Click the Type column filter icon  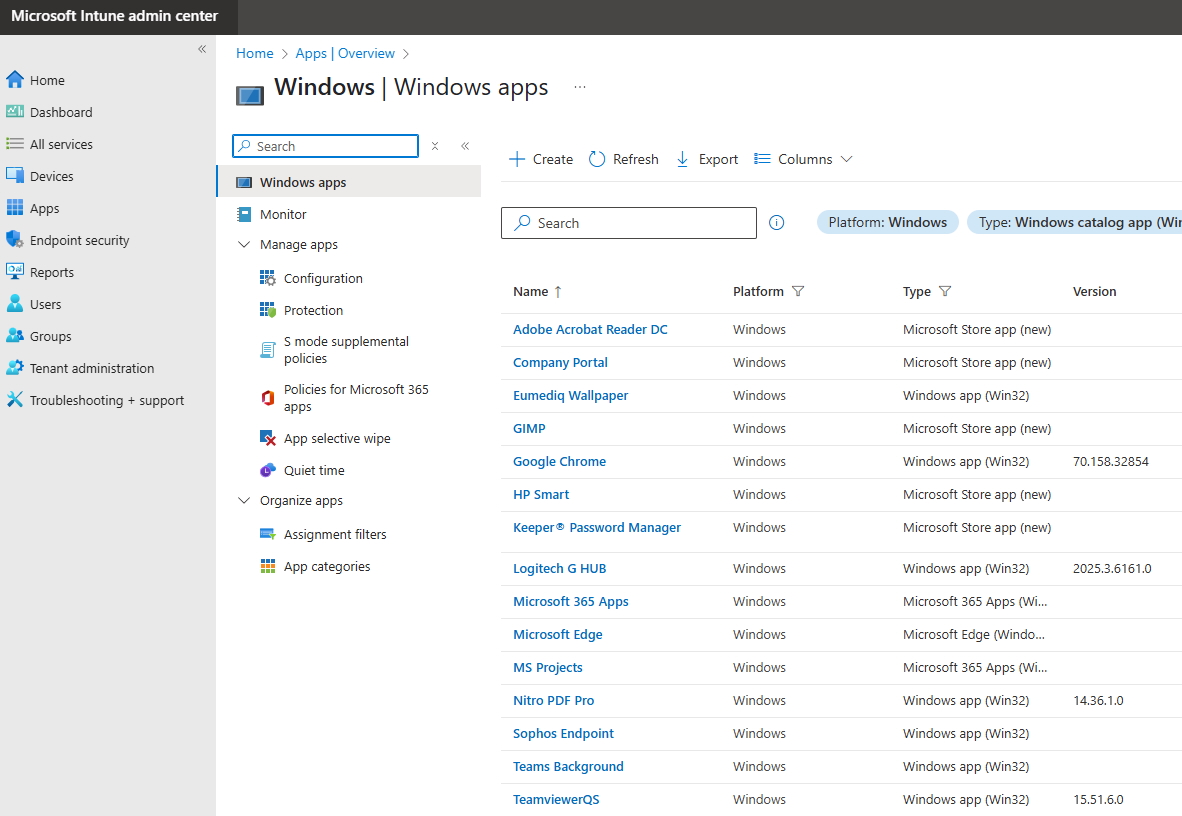click(x=945, y=291)
